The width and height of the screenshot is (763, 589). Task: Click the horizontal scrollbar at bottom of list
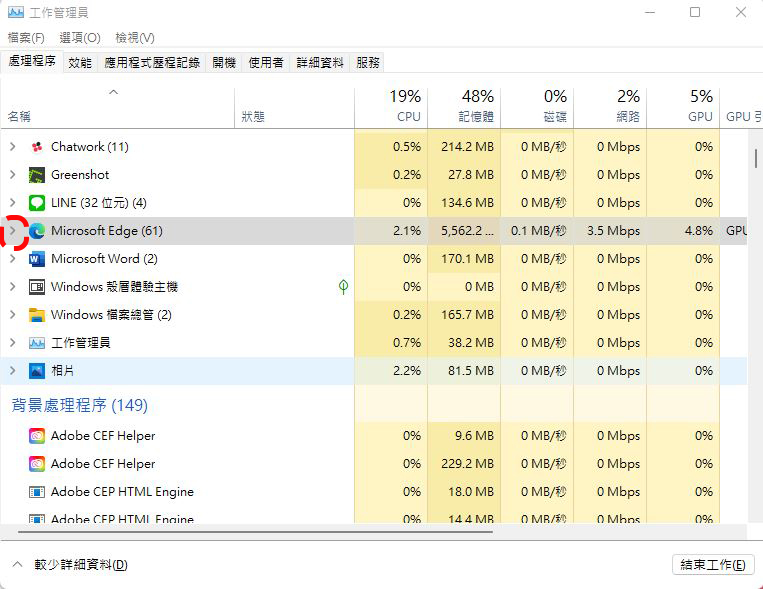tap(255, 532)
